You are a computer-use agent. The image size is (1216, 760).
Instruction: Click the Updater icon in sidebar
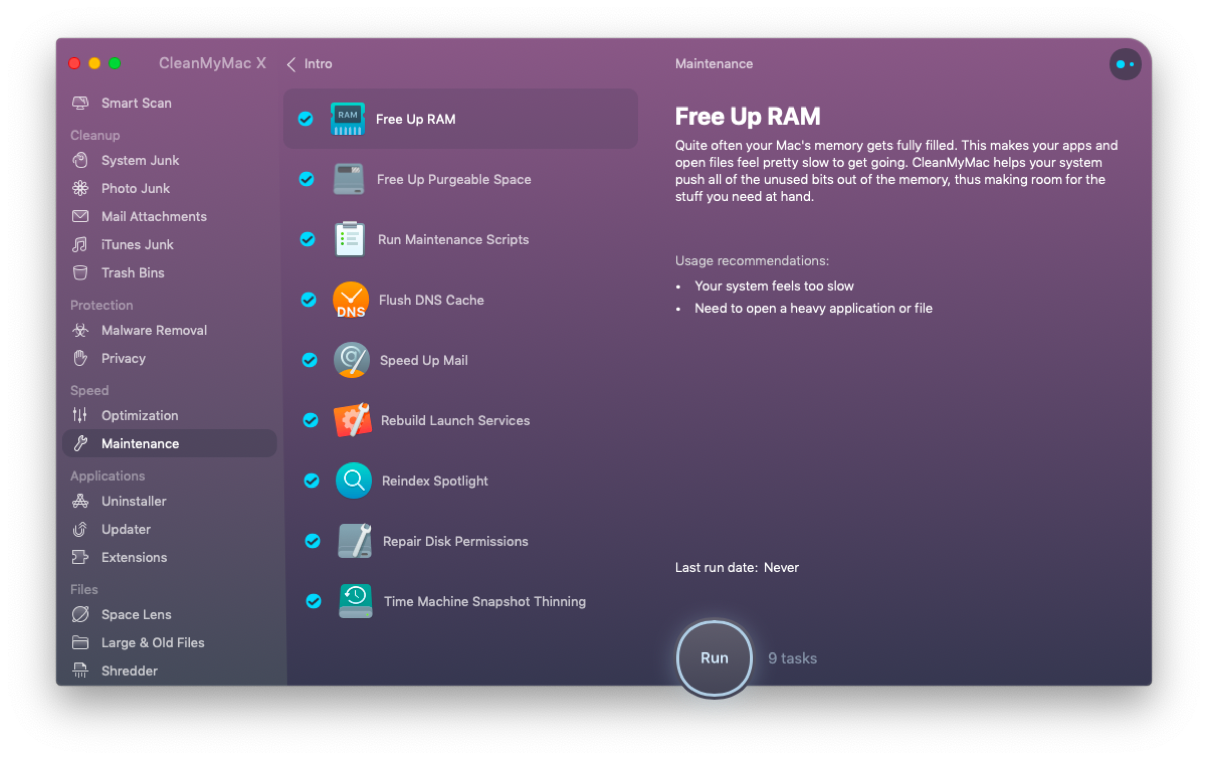coord(81,529)
